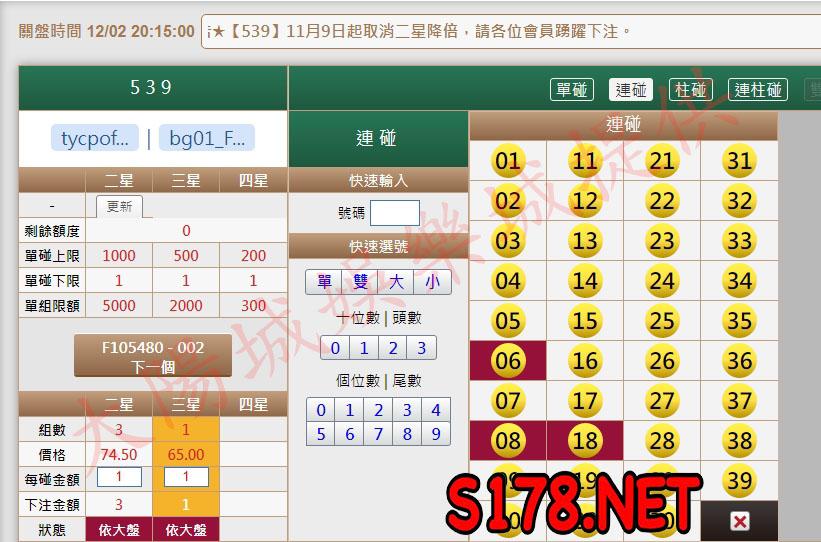Choose number 28
The width and height of the screenshot is (821, 542).
click(662, 440)
